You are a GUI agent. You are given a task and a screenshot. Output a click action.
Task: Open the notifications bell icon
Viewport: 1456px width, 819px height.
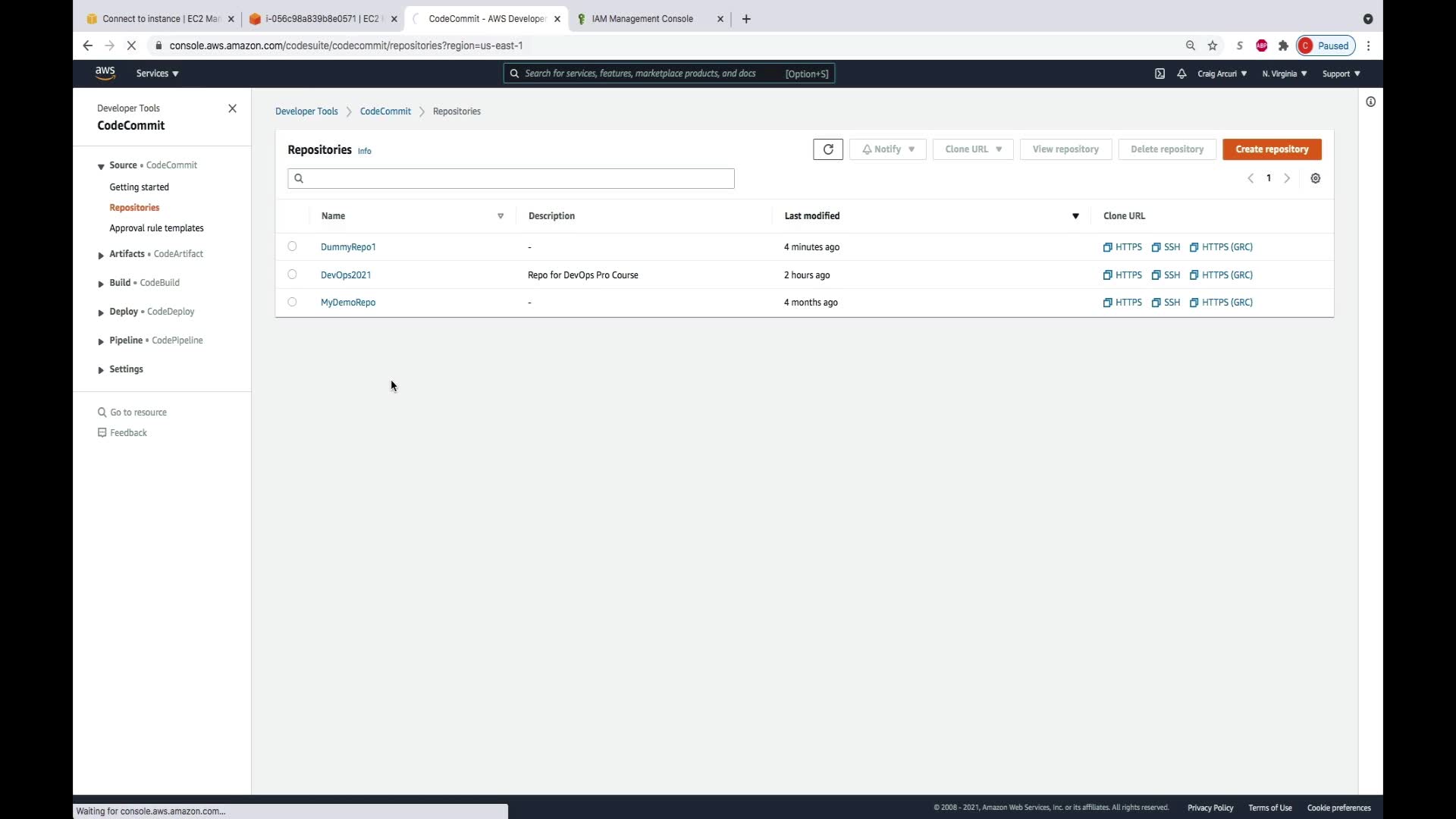1181,74
